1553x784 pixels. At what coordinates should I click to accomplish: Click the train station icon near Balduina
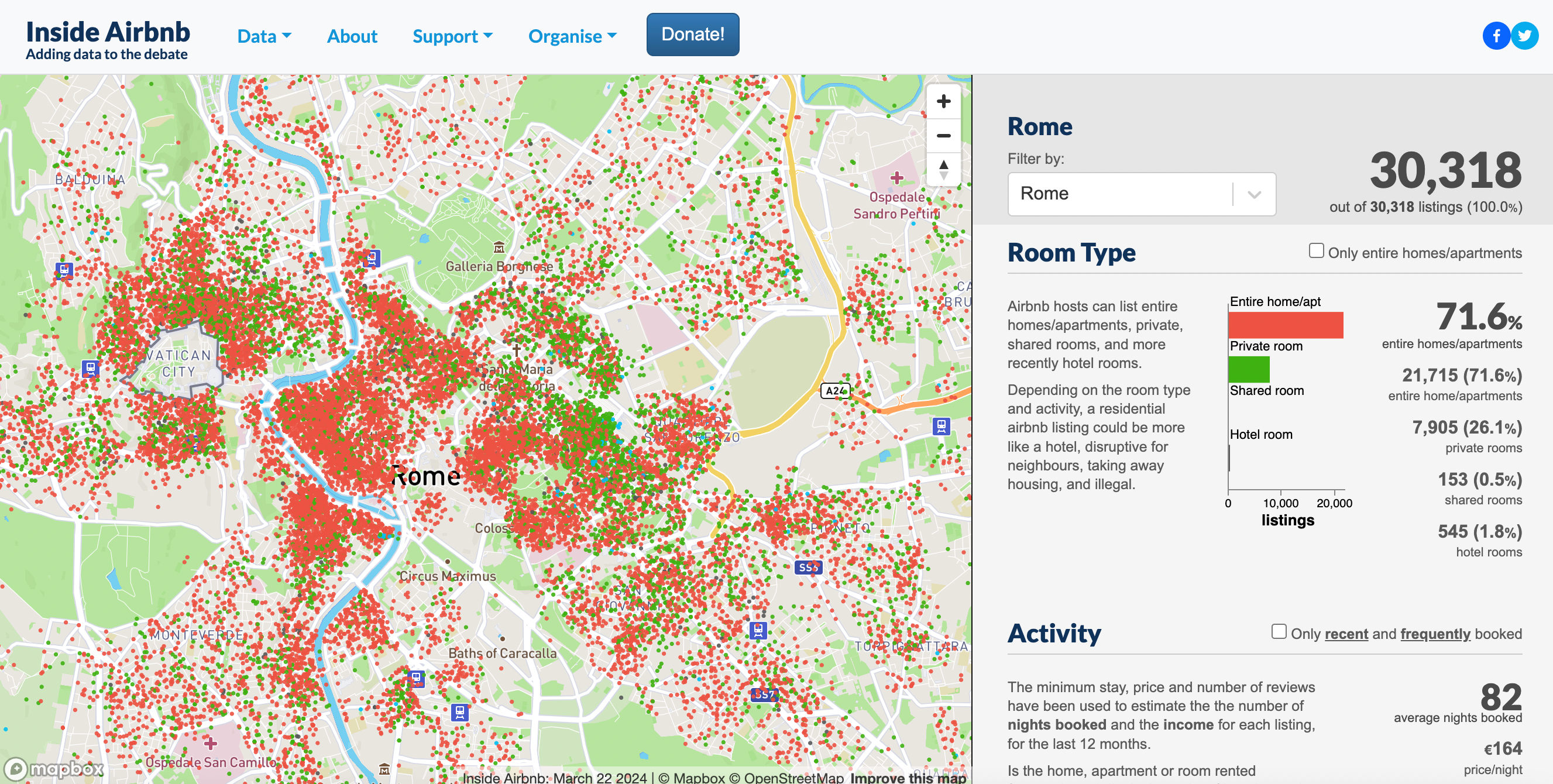(64, 270)
